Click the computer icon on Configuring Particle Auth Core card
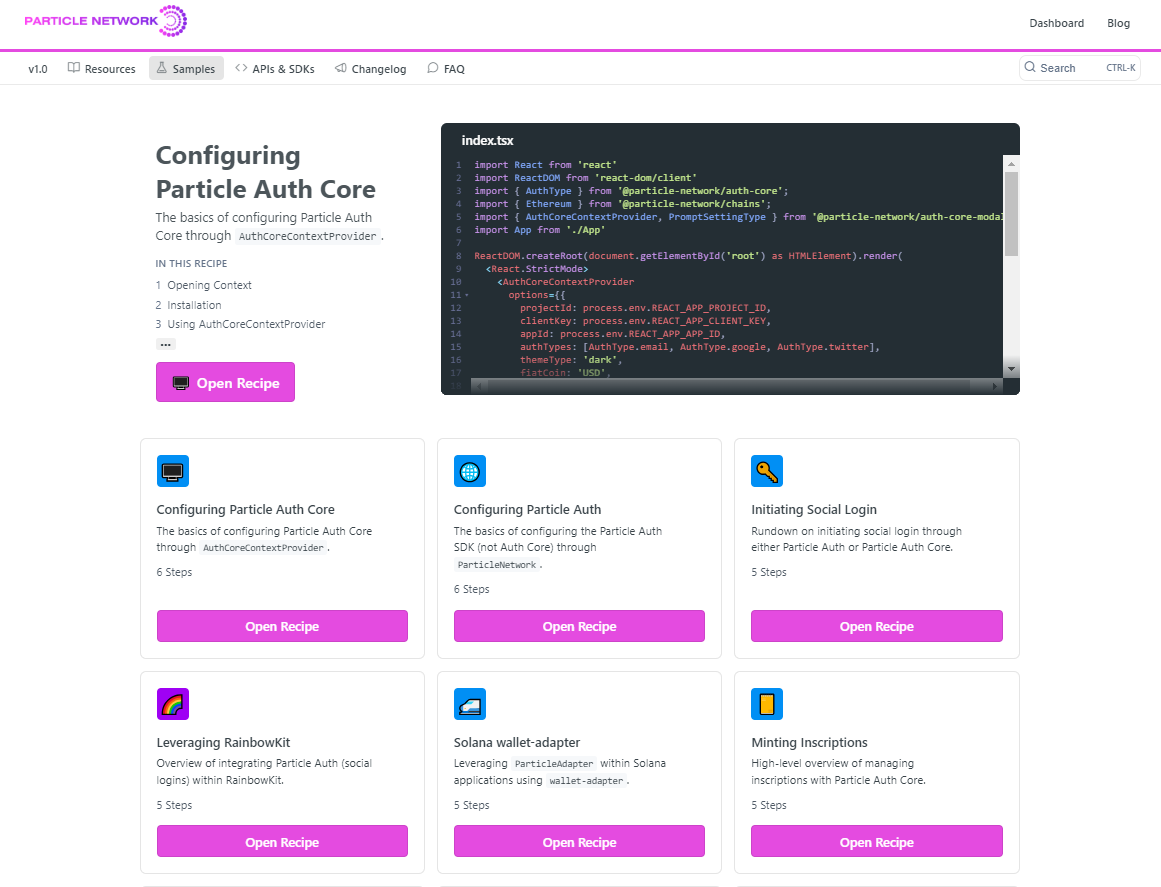1161x887 pixels. 173,471
